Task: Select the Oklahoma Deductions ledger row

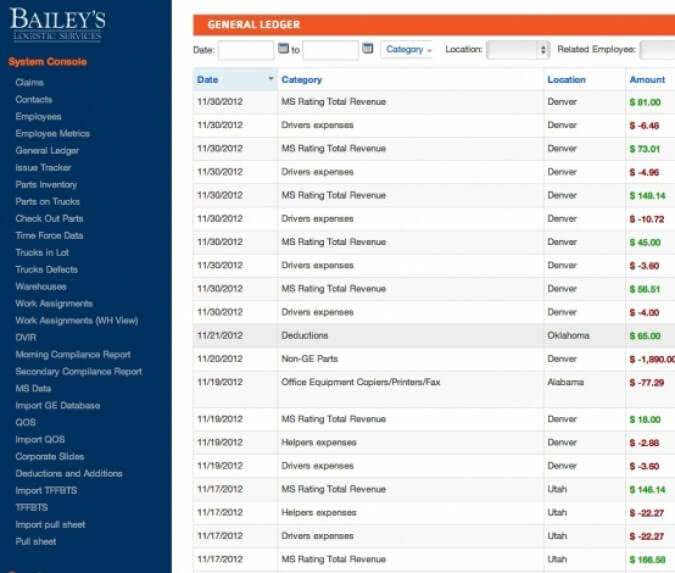Action: (434, 335)
